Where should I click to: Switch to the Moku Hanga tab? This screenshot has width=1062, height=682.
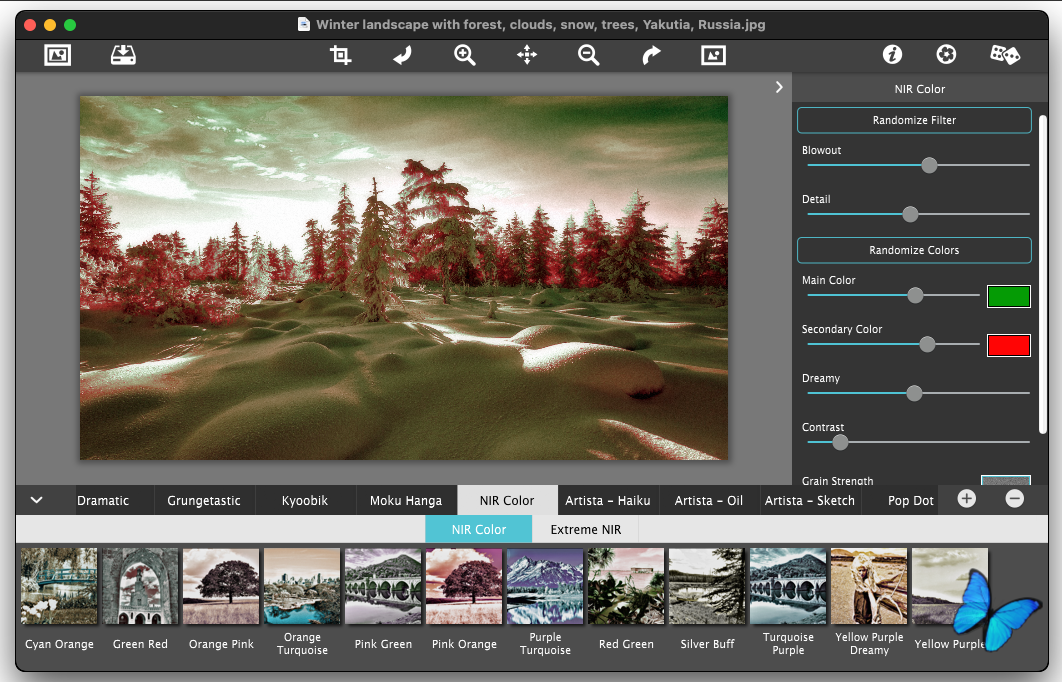[x=406, y=501]
